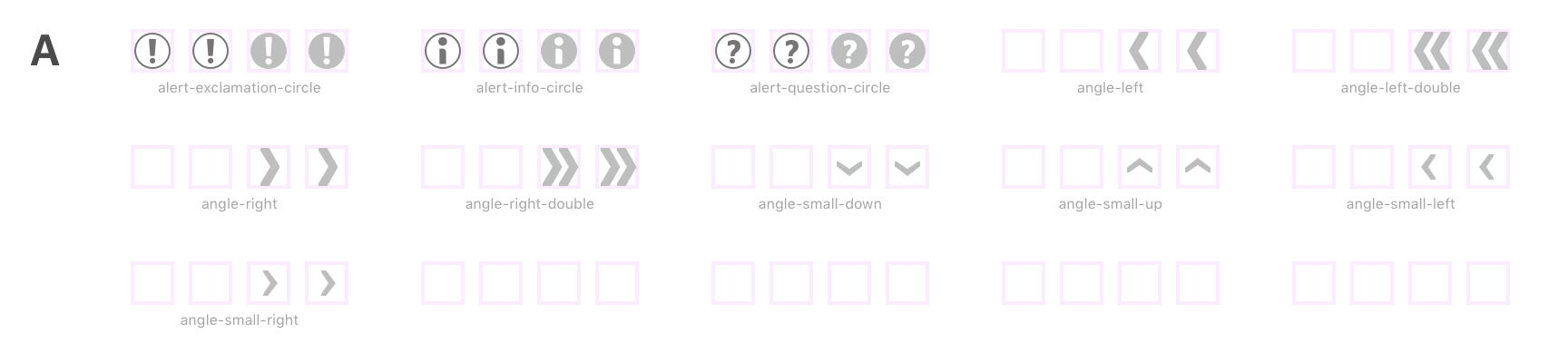This screenshot has width=1568, height=363.
Task: Click the alert-exclamation-circle label text
Action: [240, 88]
